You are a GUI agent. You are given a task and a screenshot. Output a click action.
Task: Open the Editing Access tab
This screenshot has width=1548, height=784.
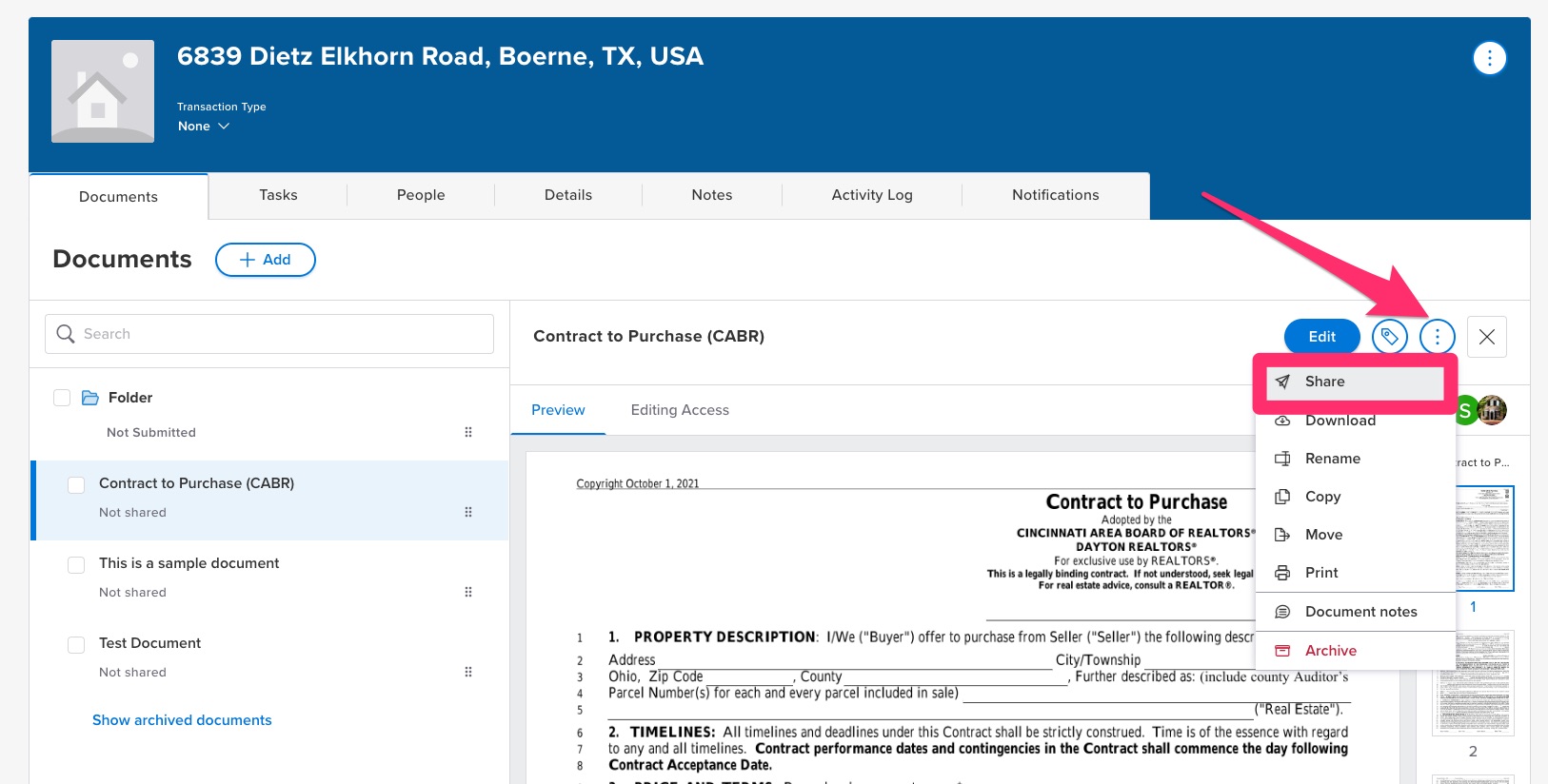pos(680,410)
